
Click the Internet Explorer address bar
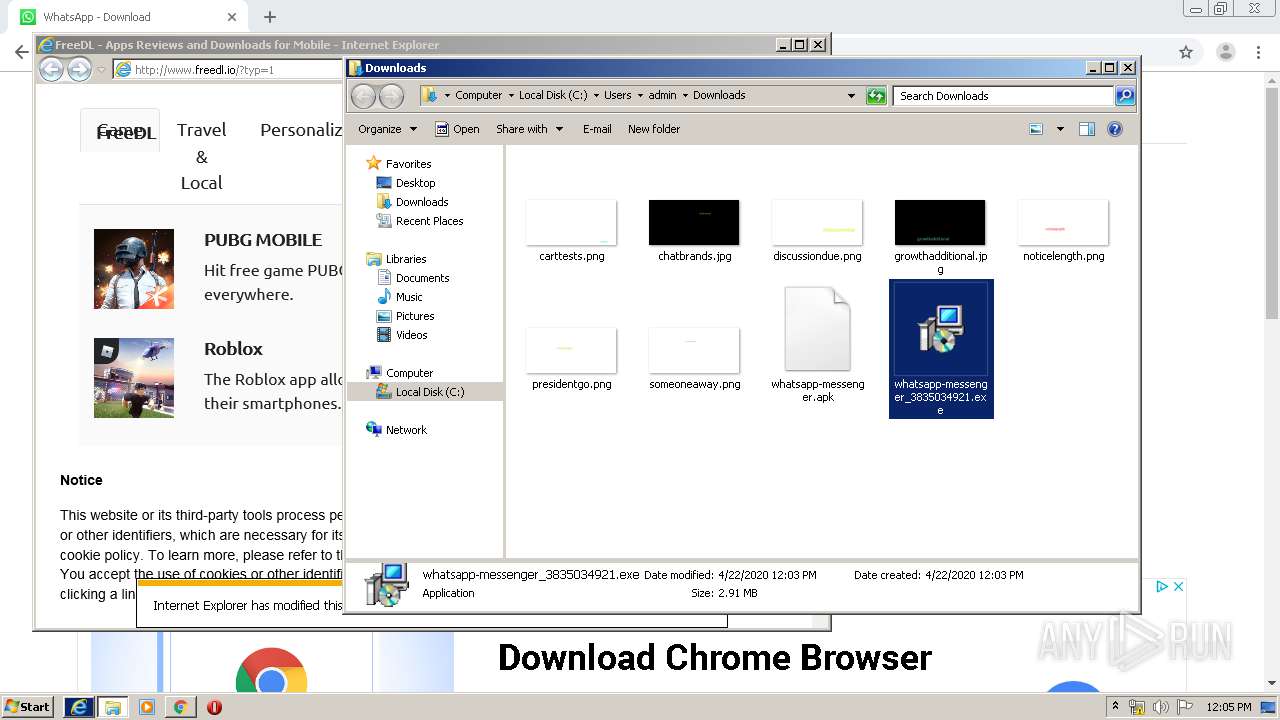228,70
